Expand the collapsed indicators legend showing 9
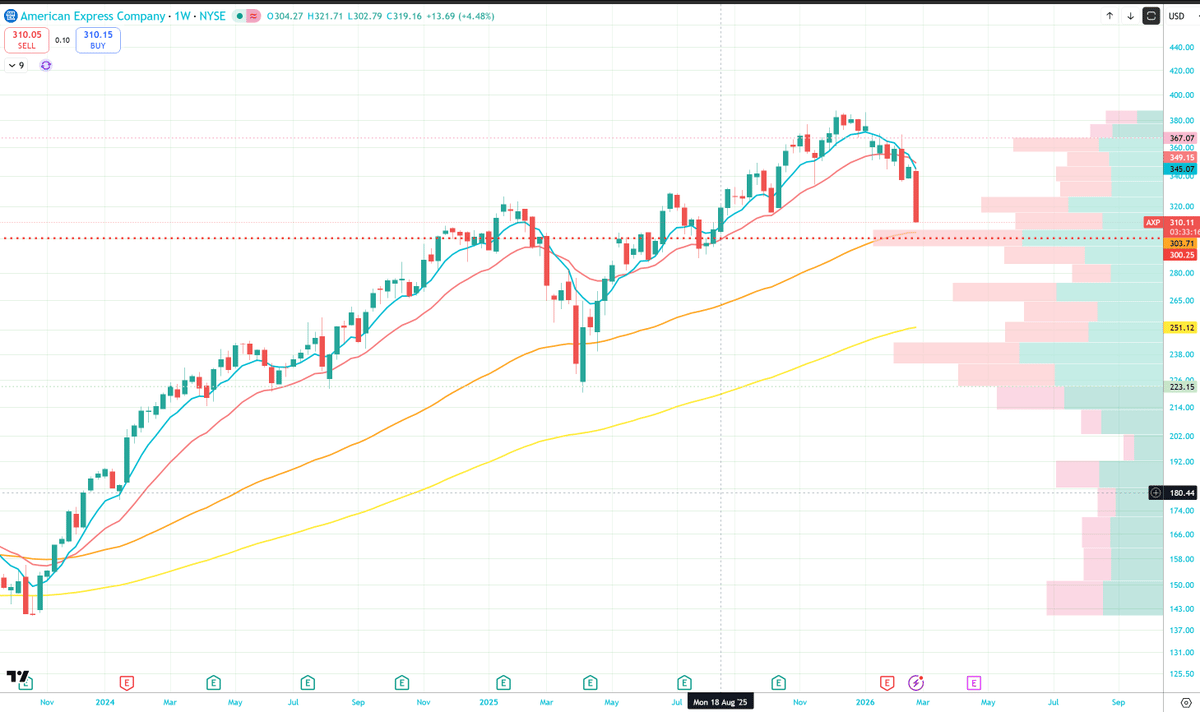Viewport: 1200px width, 712px height. click(16, 65)
